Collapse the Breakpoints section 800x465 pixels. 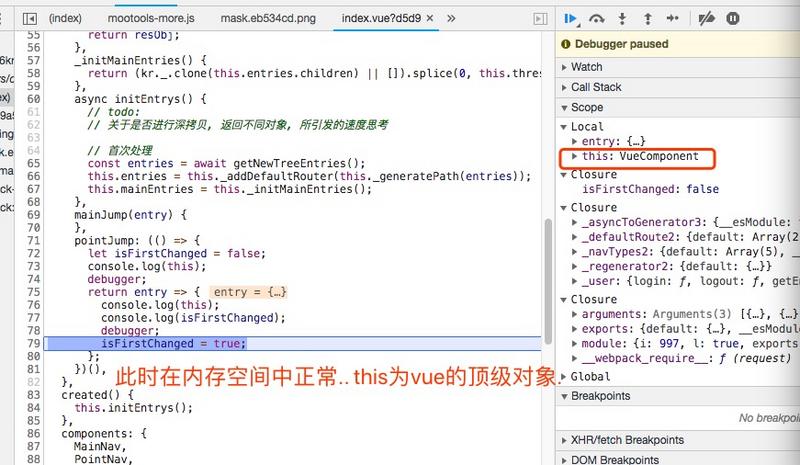(564, 397)
